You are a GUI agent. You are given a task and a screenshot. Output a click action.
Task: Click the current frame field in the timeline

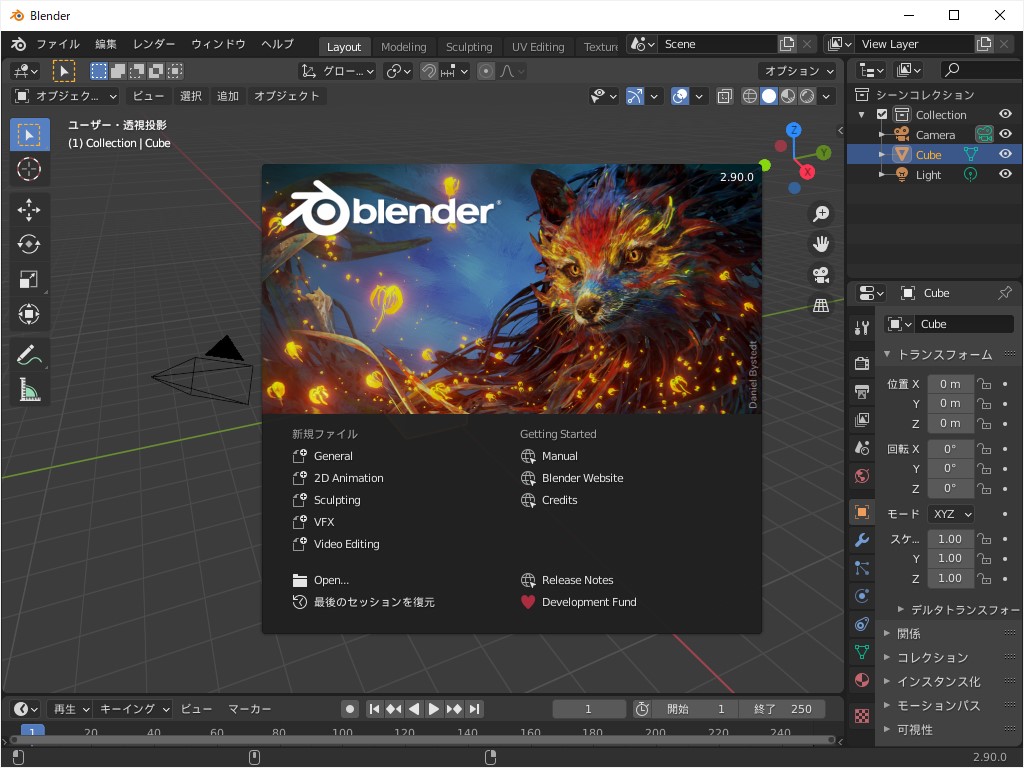click(x=589, y=708)
